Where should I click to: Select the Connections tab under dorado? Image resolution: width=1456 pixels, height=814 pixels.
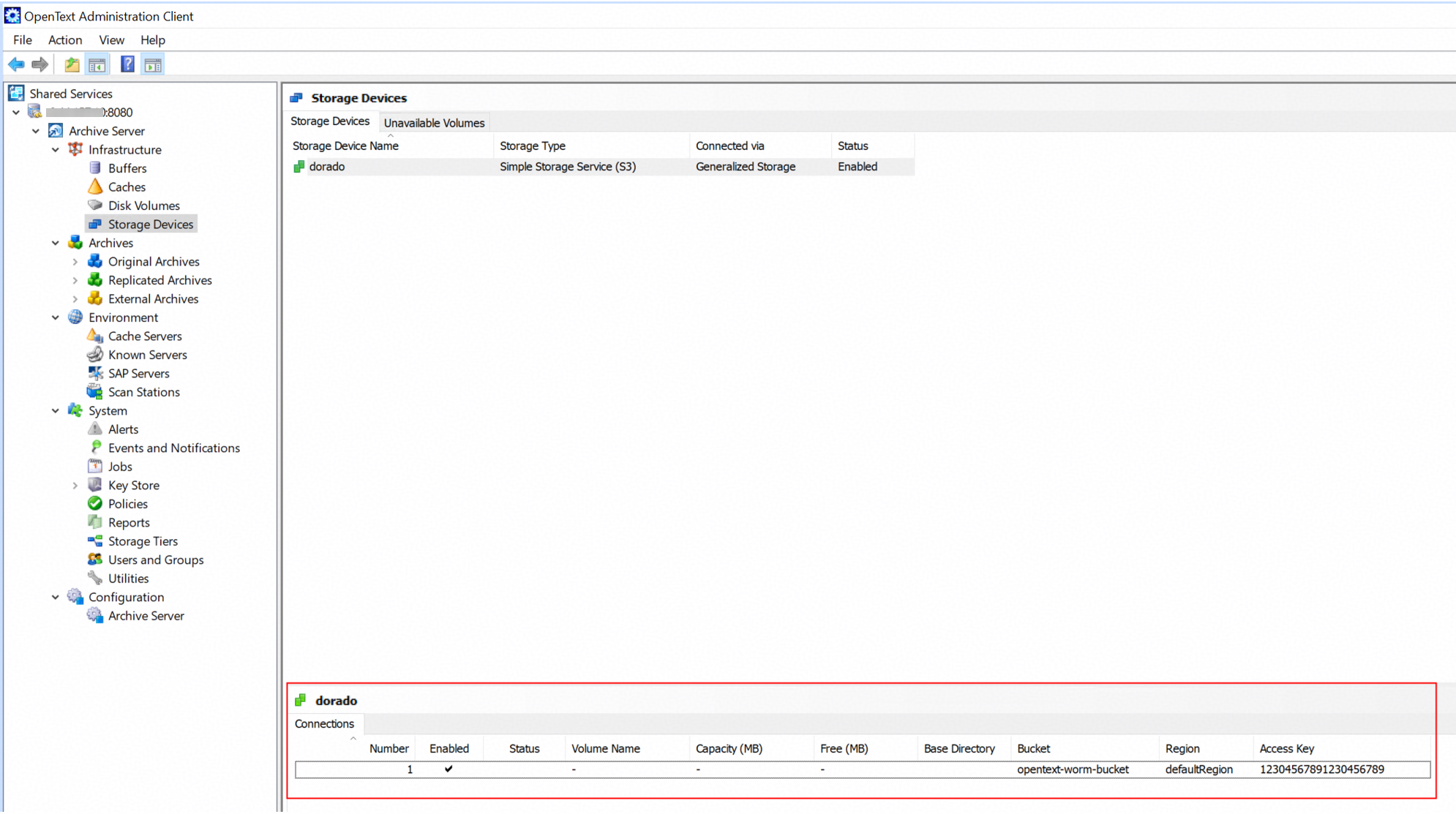[x=324, y=724]
